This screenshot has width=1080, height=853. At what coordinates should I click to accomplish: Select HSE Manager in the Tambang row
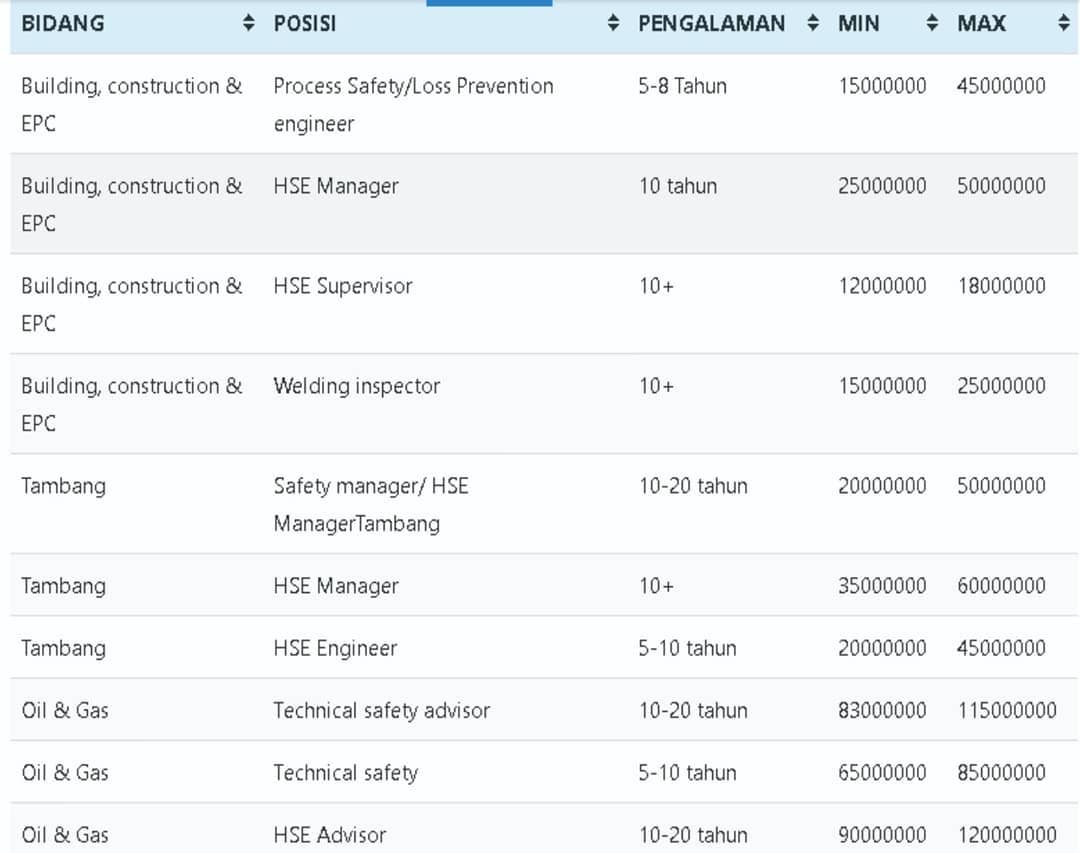pyautogui.click(x=336, y=586)
